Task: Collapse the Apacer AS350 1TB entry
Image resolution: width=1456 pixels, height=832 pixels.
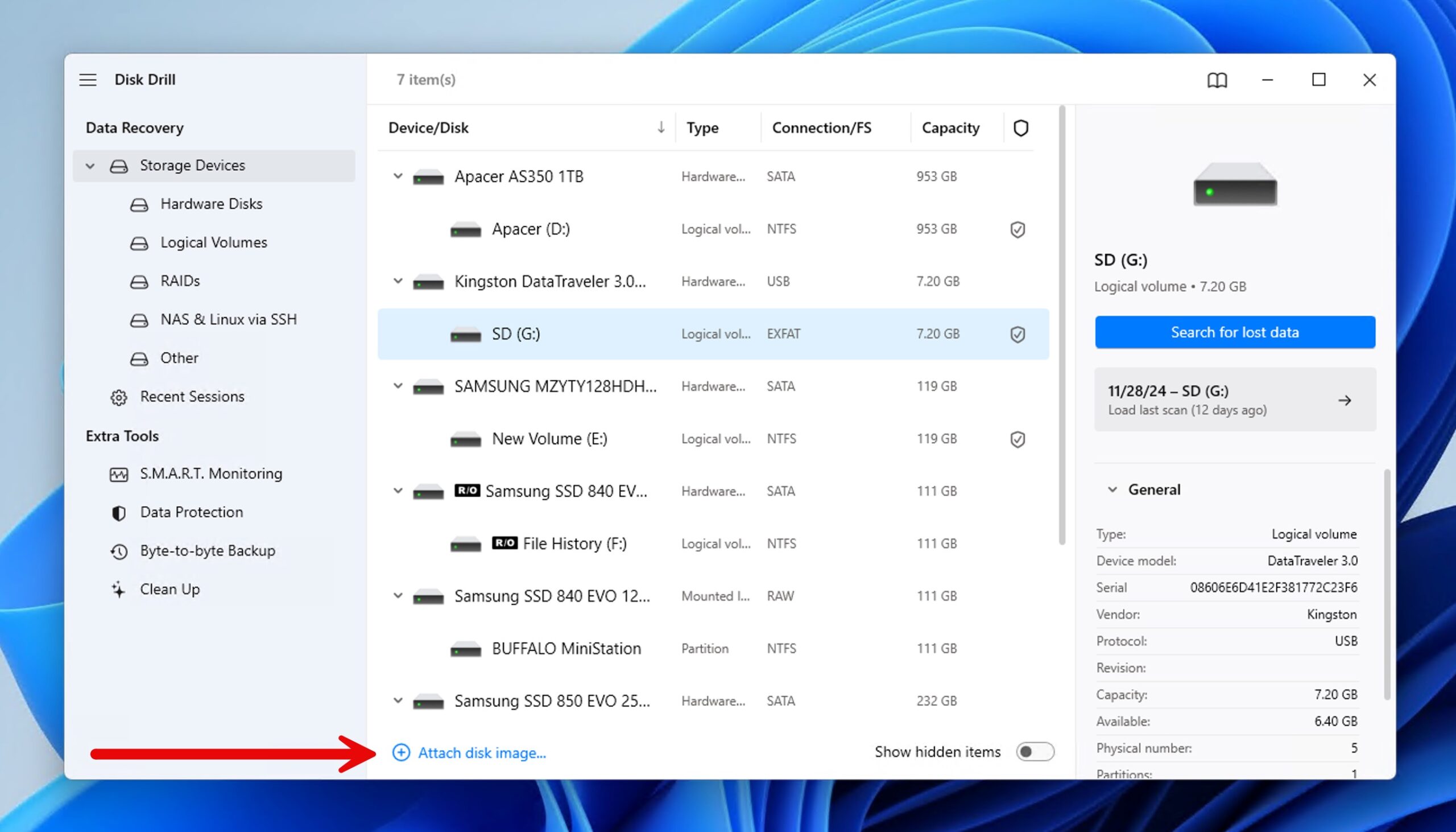Action: (398, 176)
